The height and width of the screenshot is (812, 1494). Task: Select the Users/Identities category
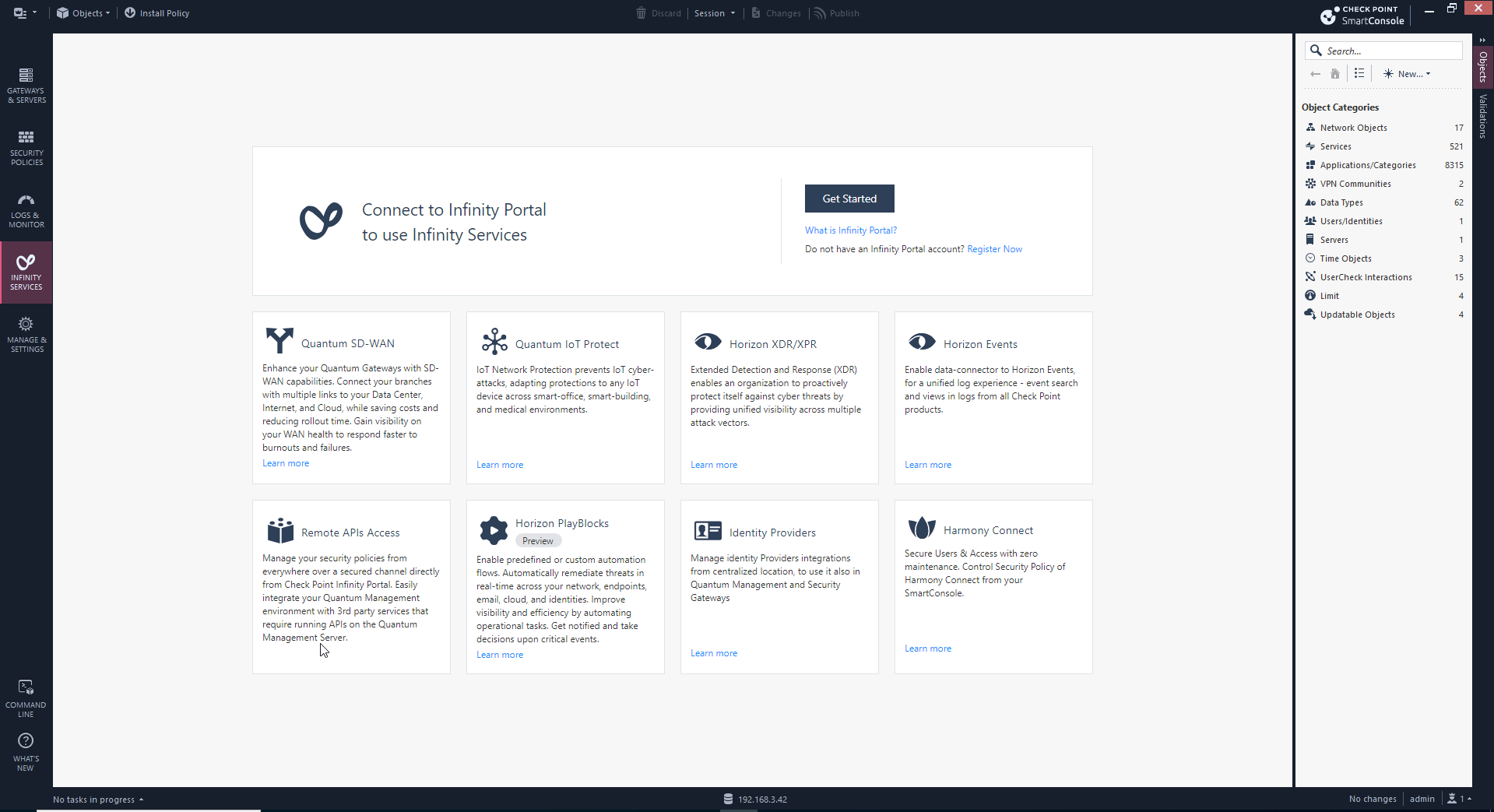(x=1383, y=221)
